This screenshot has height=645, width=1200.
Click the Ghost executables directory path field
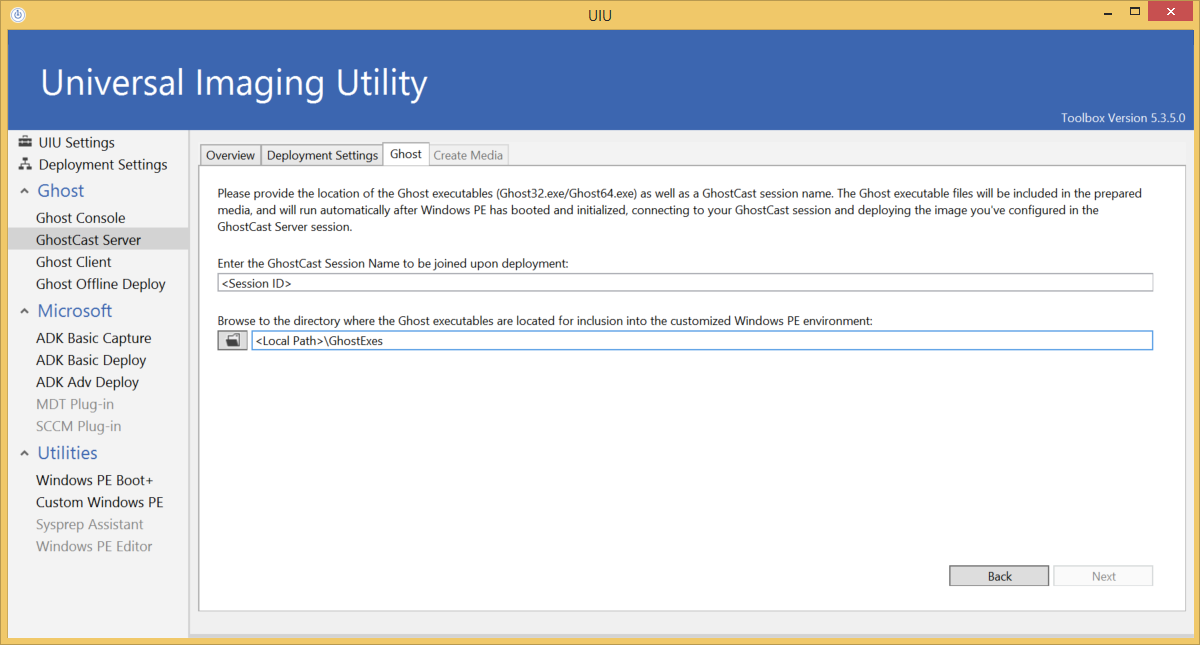702,341
